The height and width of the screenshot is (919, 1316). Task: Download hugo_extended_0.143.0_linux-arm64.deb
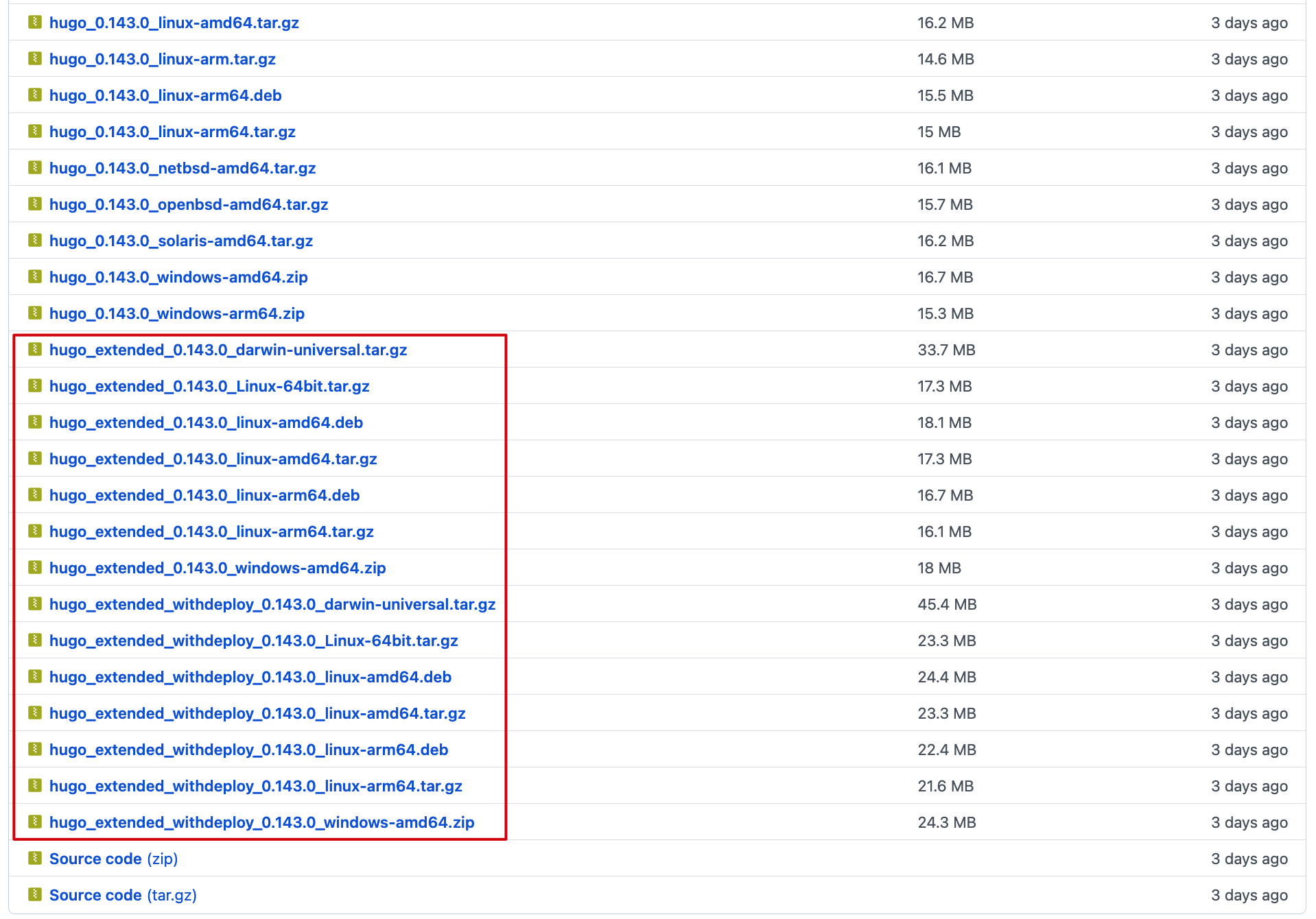[204, 495]
